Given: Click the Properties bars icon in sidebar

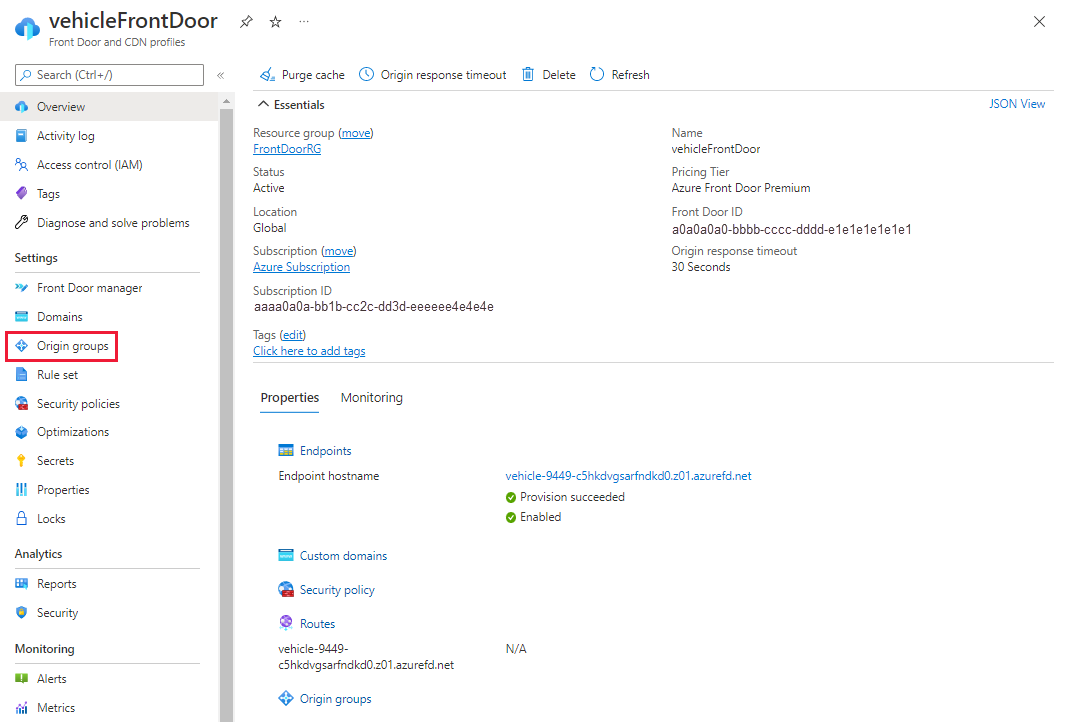Looking at the screenshot, I should click(22, 490).
